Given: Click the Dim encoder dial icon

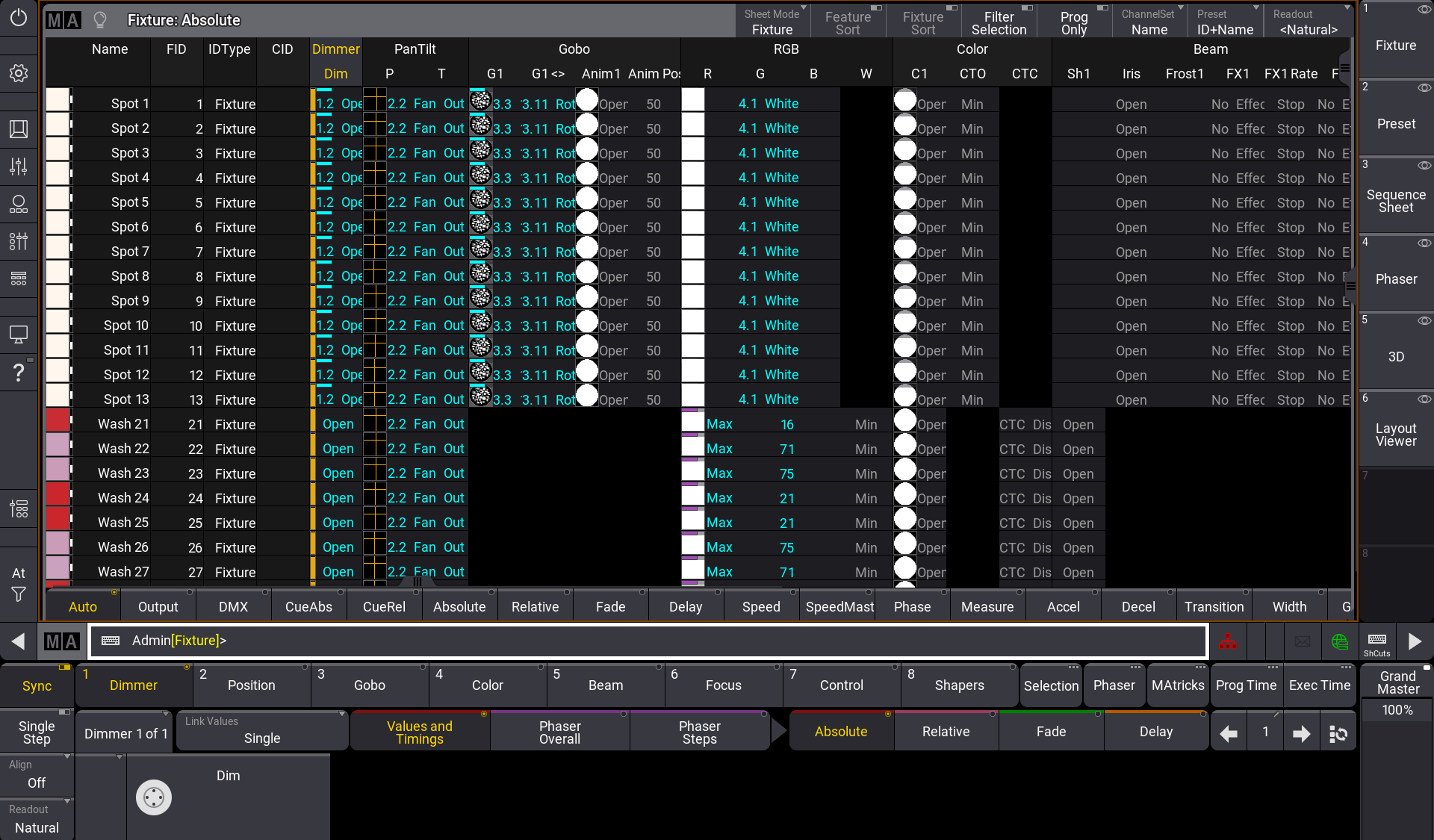Looking at the screenshot, I should (x=154, y=797).
